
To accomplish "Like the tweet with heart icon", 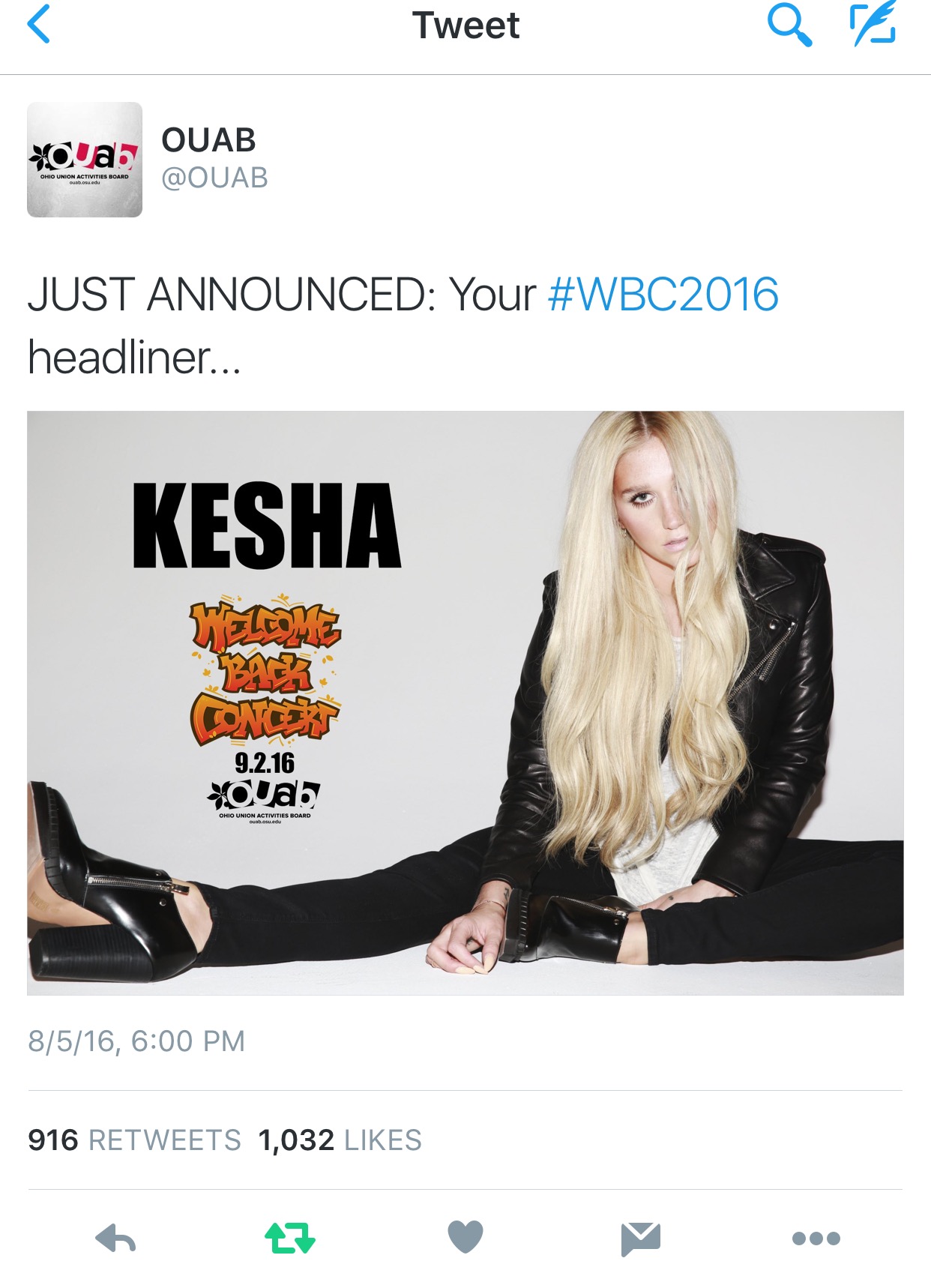I will (x=465, y=1237).
